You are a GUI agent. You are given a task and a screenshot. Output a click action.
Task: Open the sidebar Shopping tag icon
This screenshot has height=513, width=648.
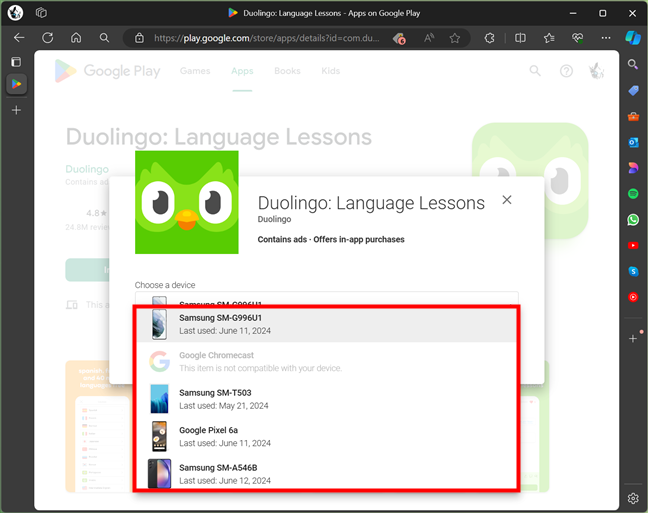pos(633,90)
